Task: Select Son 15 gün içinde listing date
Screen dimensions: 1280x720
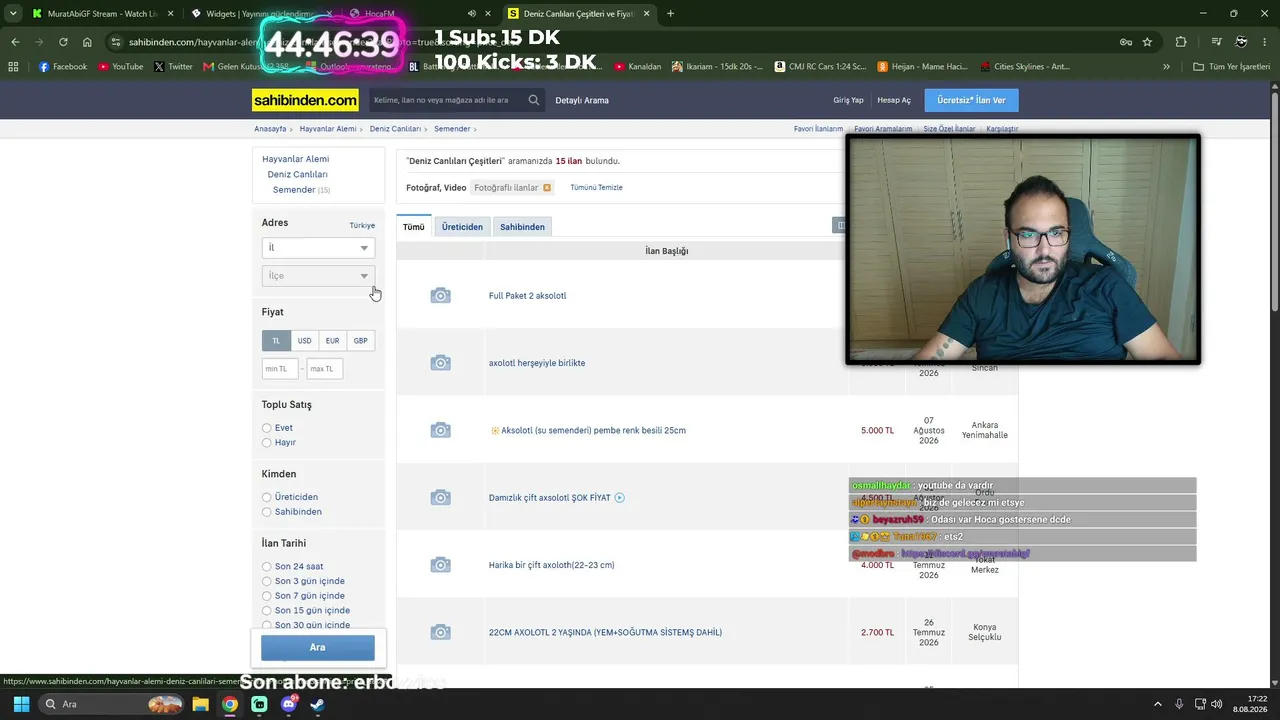Action: (x=266, y=610)
